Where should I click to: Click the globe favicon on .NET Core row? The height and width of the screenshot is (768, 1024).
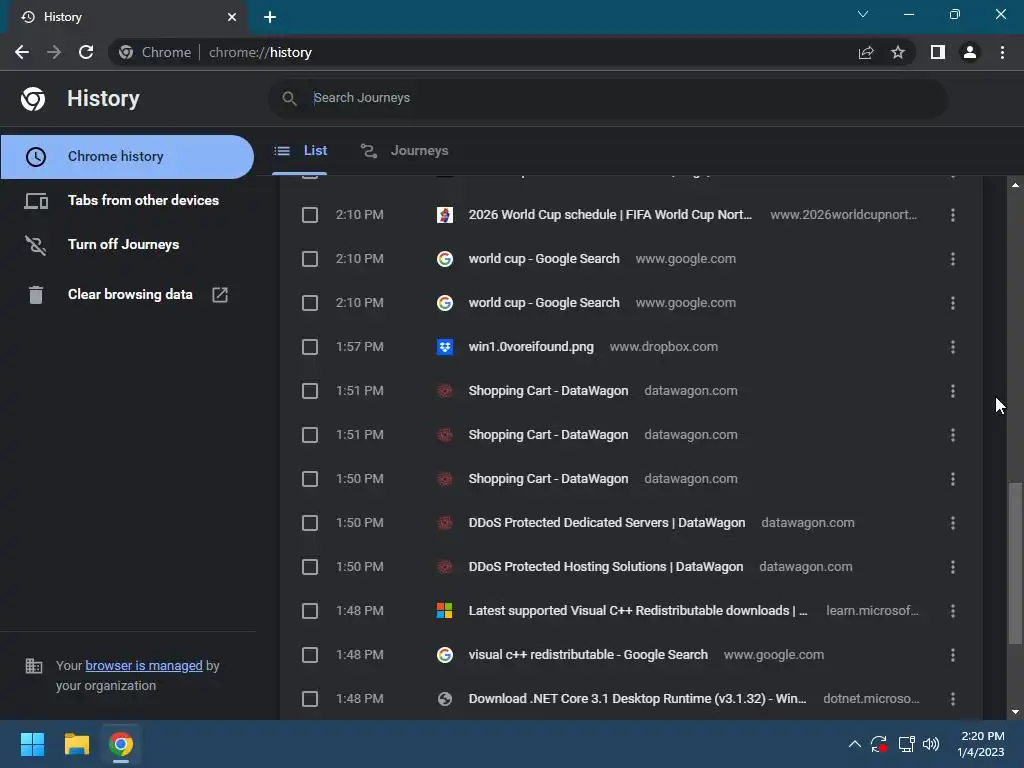(x=445, y=699)
